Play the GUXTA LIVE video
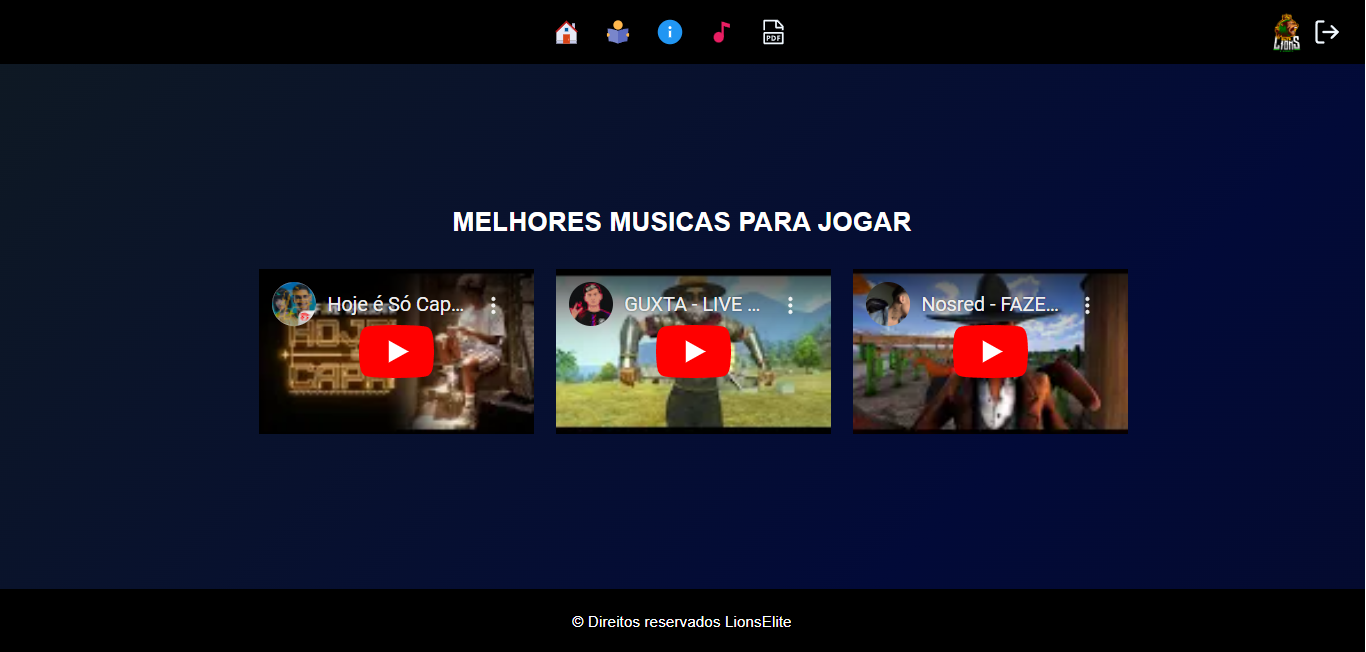The image size is (1366, 652). coord(693,351)
